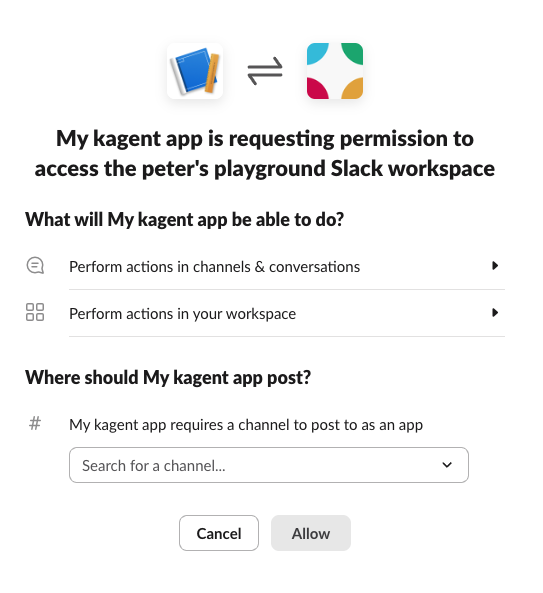This screenshot has height=593, width=543.
Task: Click the My kagent app blueprint icon
Action: (195, 71)
